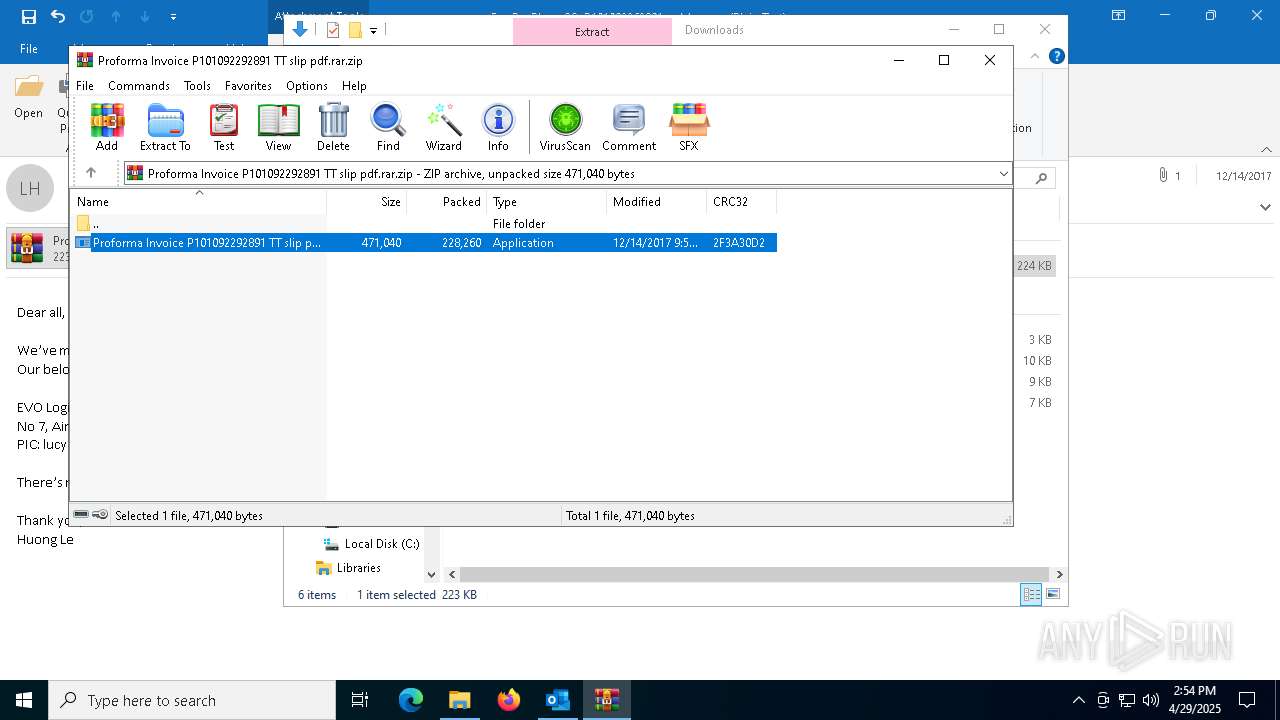Click sender LH avatar
This screenshot has width=1280, height=720.
pyautogui.click(x=30, y=188)
